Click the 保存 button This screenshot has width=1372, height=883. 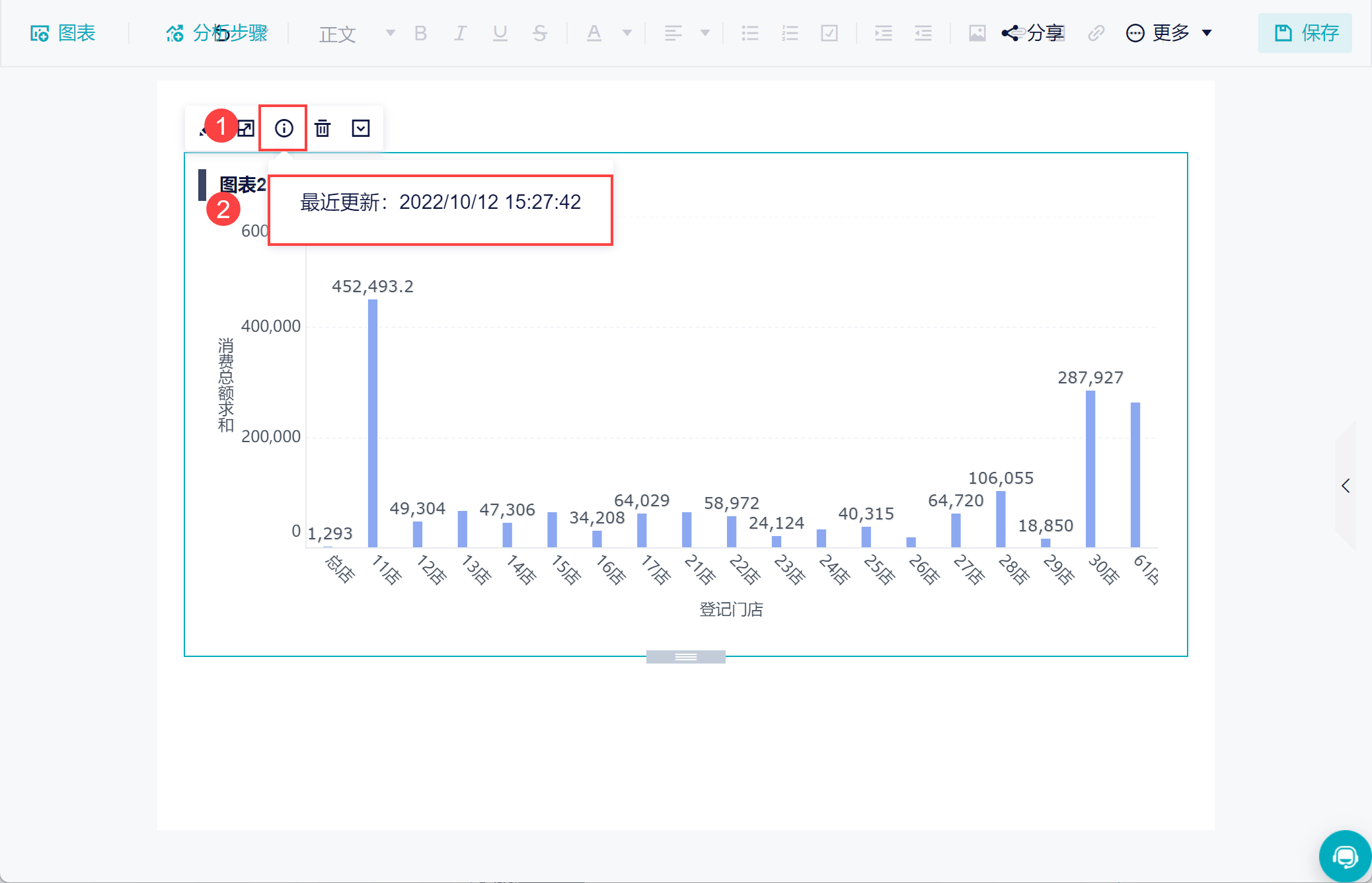1306,33
